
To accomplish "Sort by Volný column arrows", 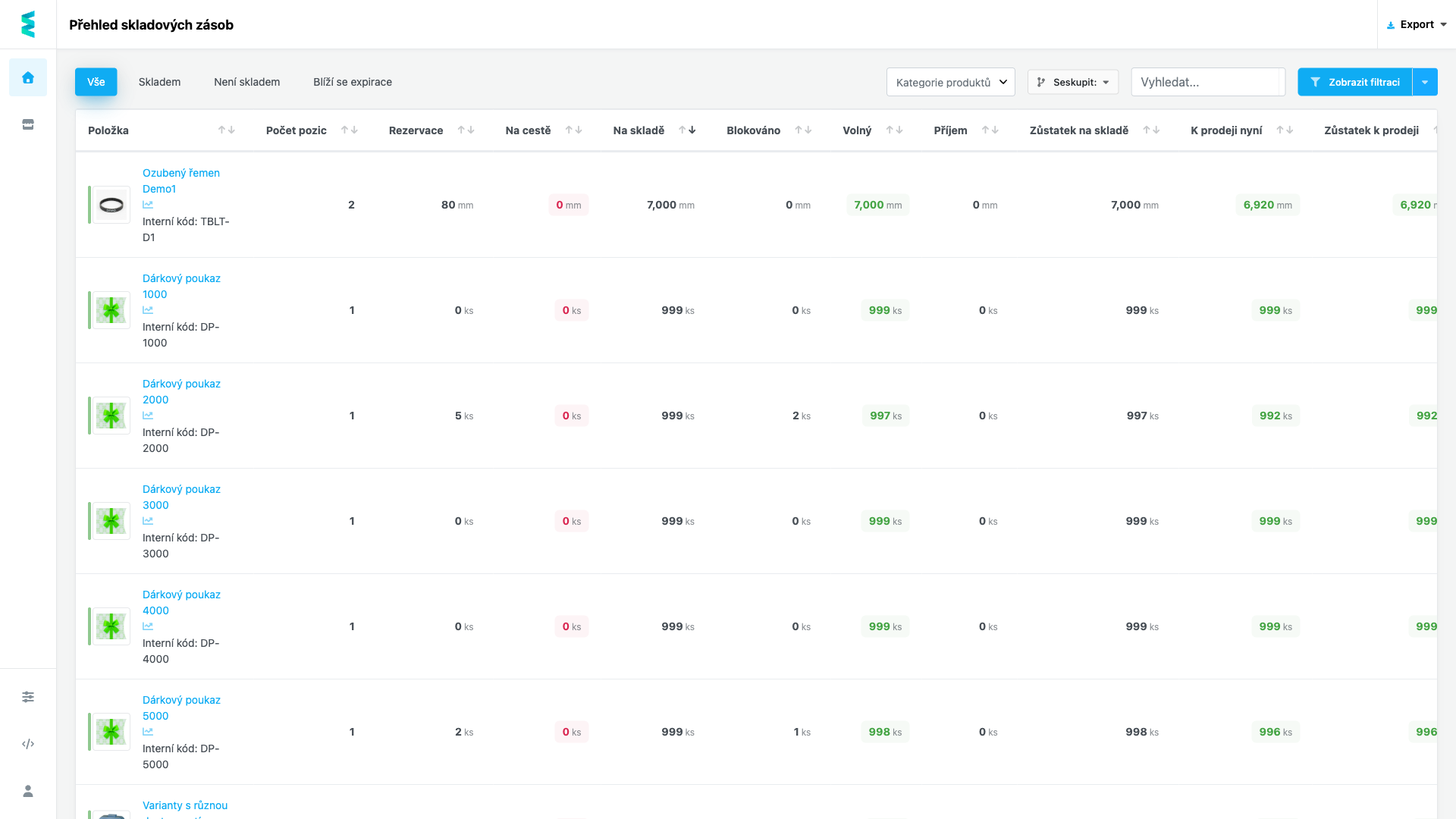I will click(895, 130).
